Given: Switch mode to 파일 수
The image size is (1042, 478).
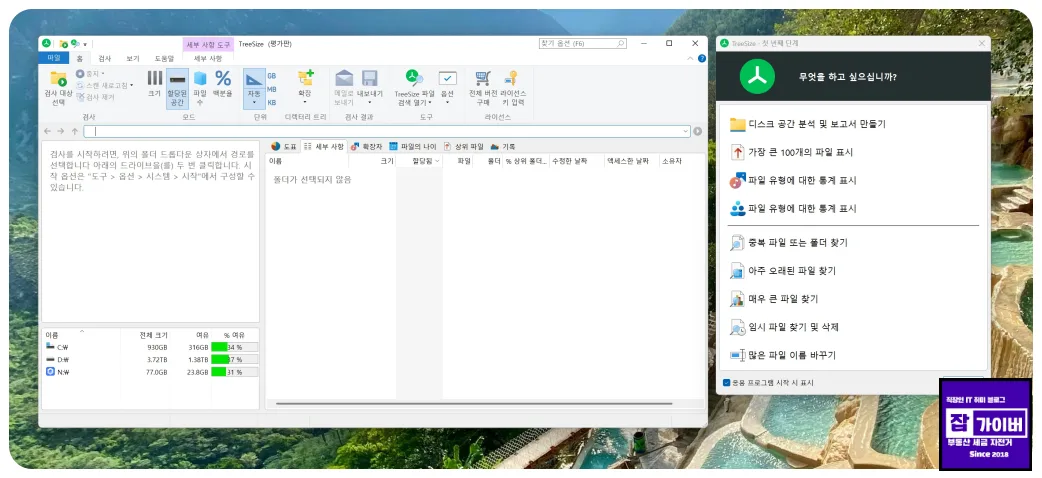Looking at the screenshot, I should click(x=200, y=88).
